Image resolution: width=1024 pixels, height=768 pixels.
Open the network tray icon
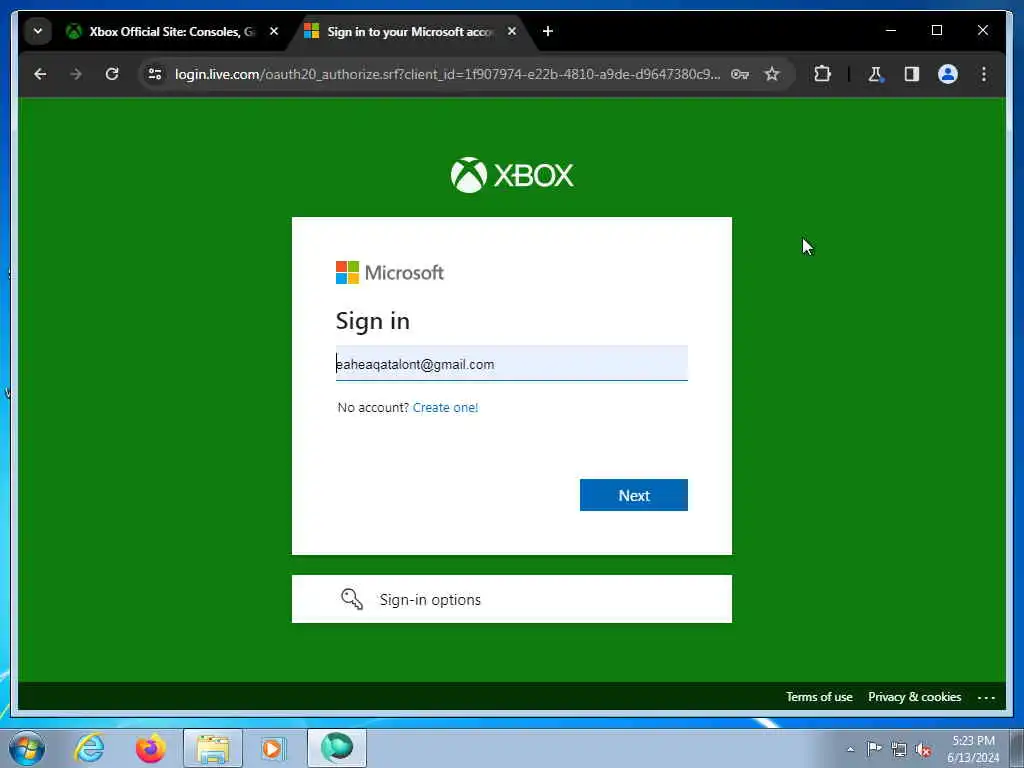point(899,749)
